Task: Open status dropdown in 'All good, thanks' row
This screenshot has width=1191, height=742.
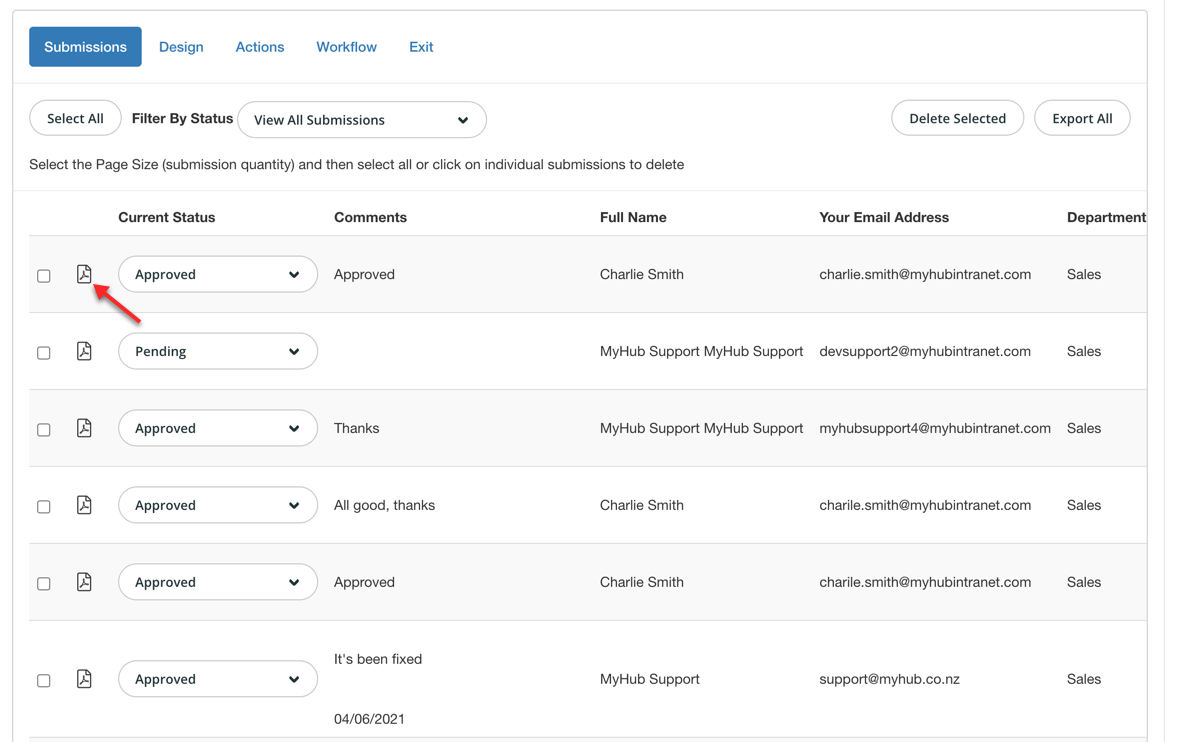Action: pos(218,505)
